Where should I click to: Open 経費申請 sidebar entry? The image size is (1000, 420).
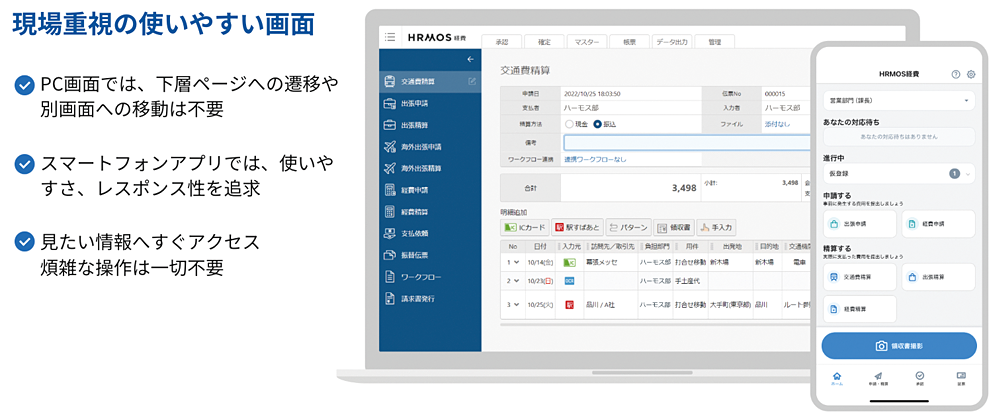430,190
